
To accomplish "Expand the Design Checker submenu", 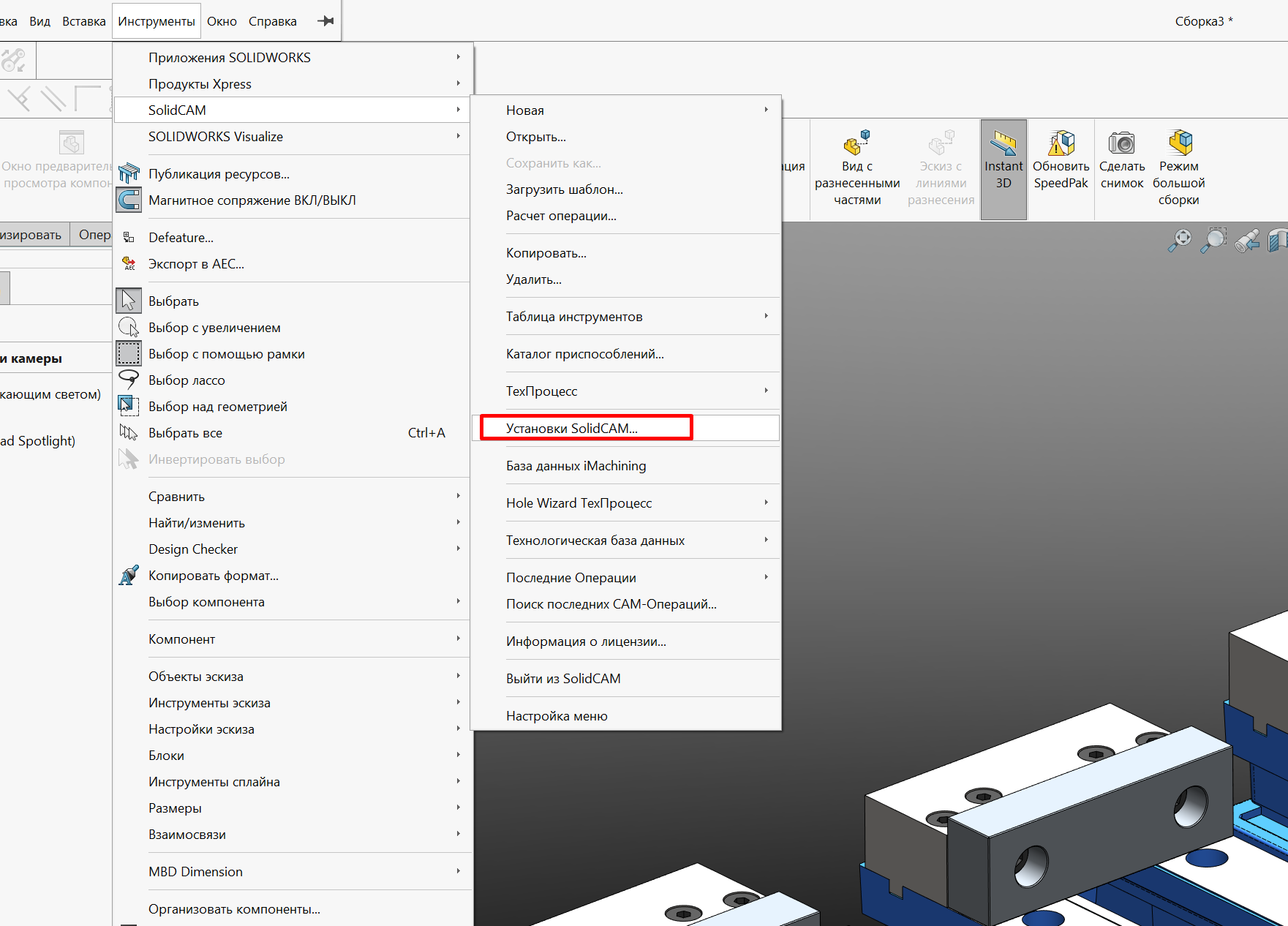I will (x=293, y=549).
